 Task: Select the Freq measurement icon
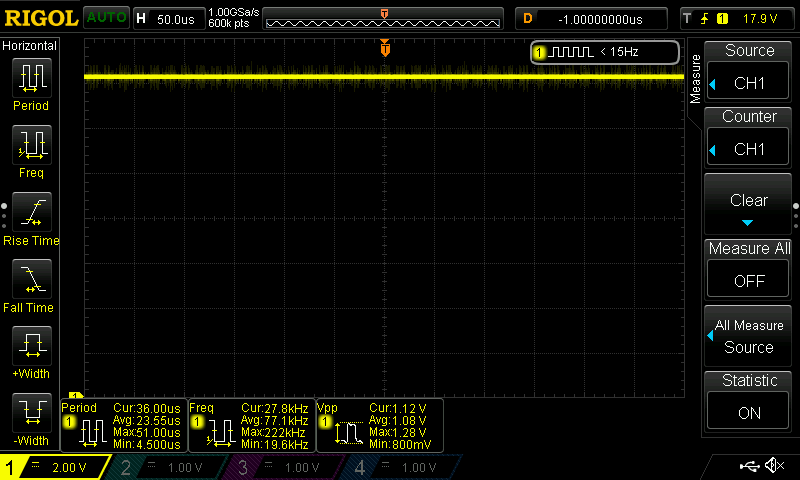point(31,146)
